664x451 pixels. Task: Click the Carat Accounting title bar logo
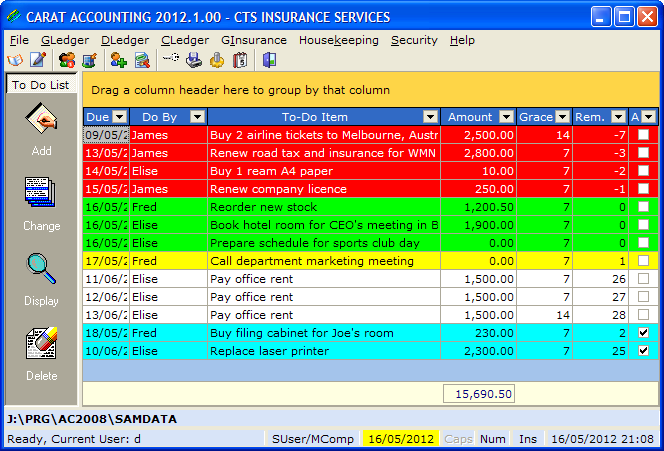[x=14, y=16]
